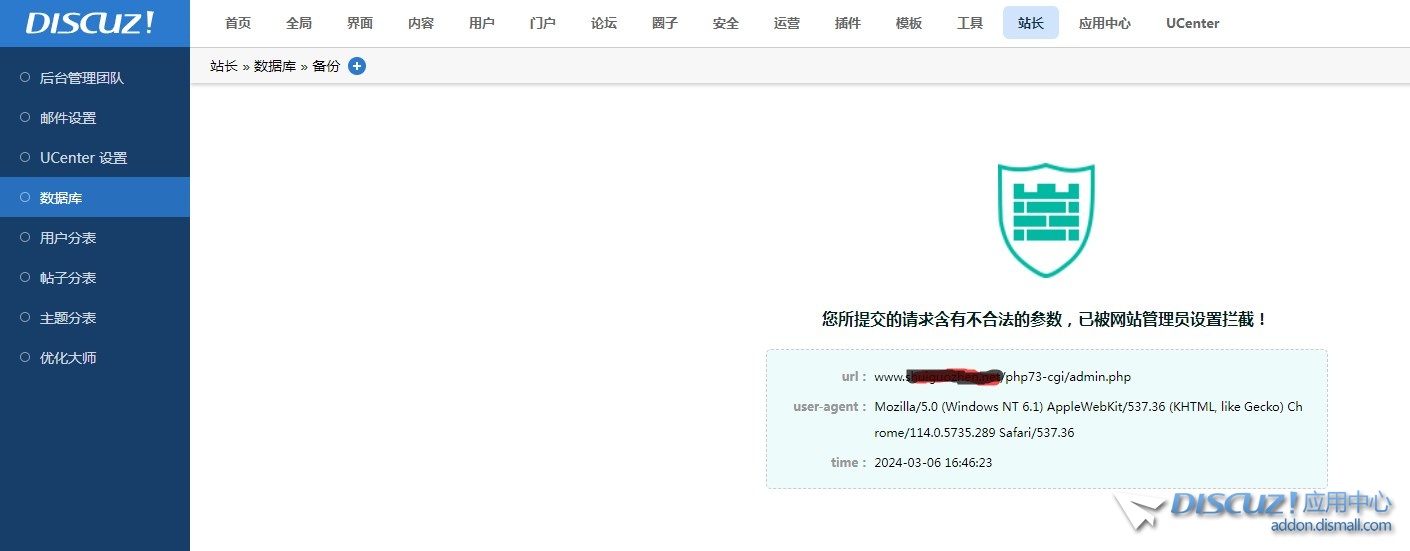Open 邮件设置 in the sidebar
The width and height of the screenshot is (1410, 551).
[68, 118]
